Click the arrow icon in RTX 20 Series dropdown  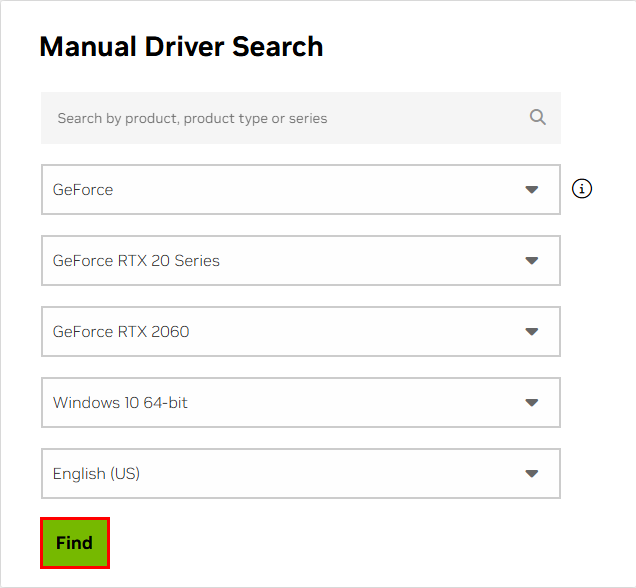(532, 261)
